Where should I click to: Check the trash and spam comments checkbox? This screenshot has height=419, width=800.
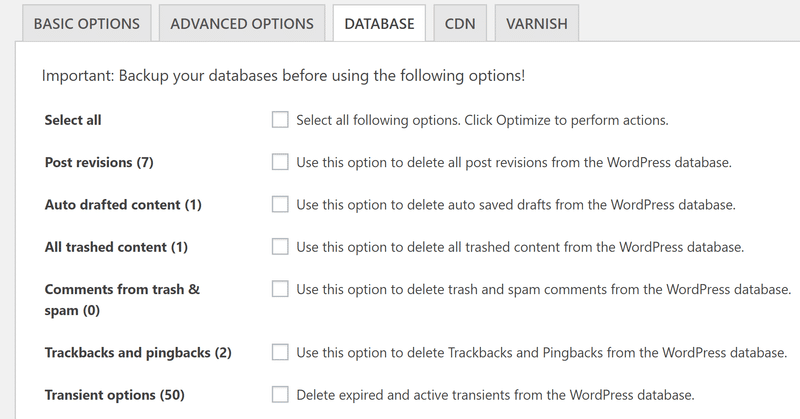tap(280, 289)
